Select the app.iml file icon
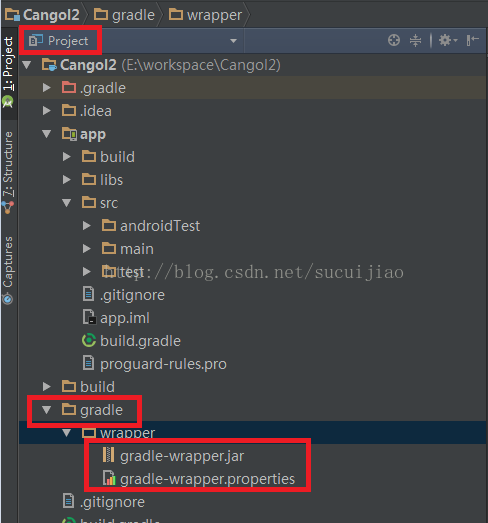The width and height of the screenshot is (488, 523). (x=89, y=318)
